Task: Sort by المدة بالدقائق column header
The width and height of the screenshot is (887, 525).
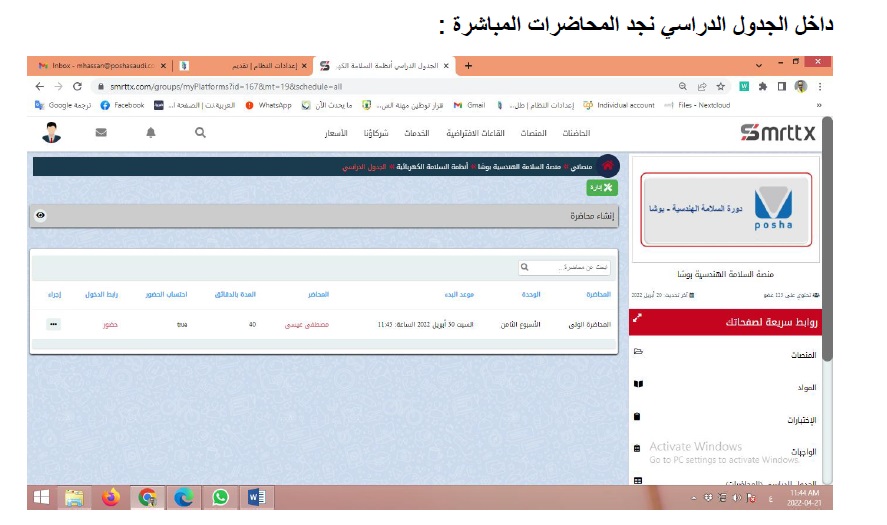Action: 235,294
